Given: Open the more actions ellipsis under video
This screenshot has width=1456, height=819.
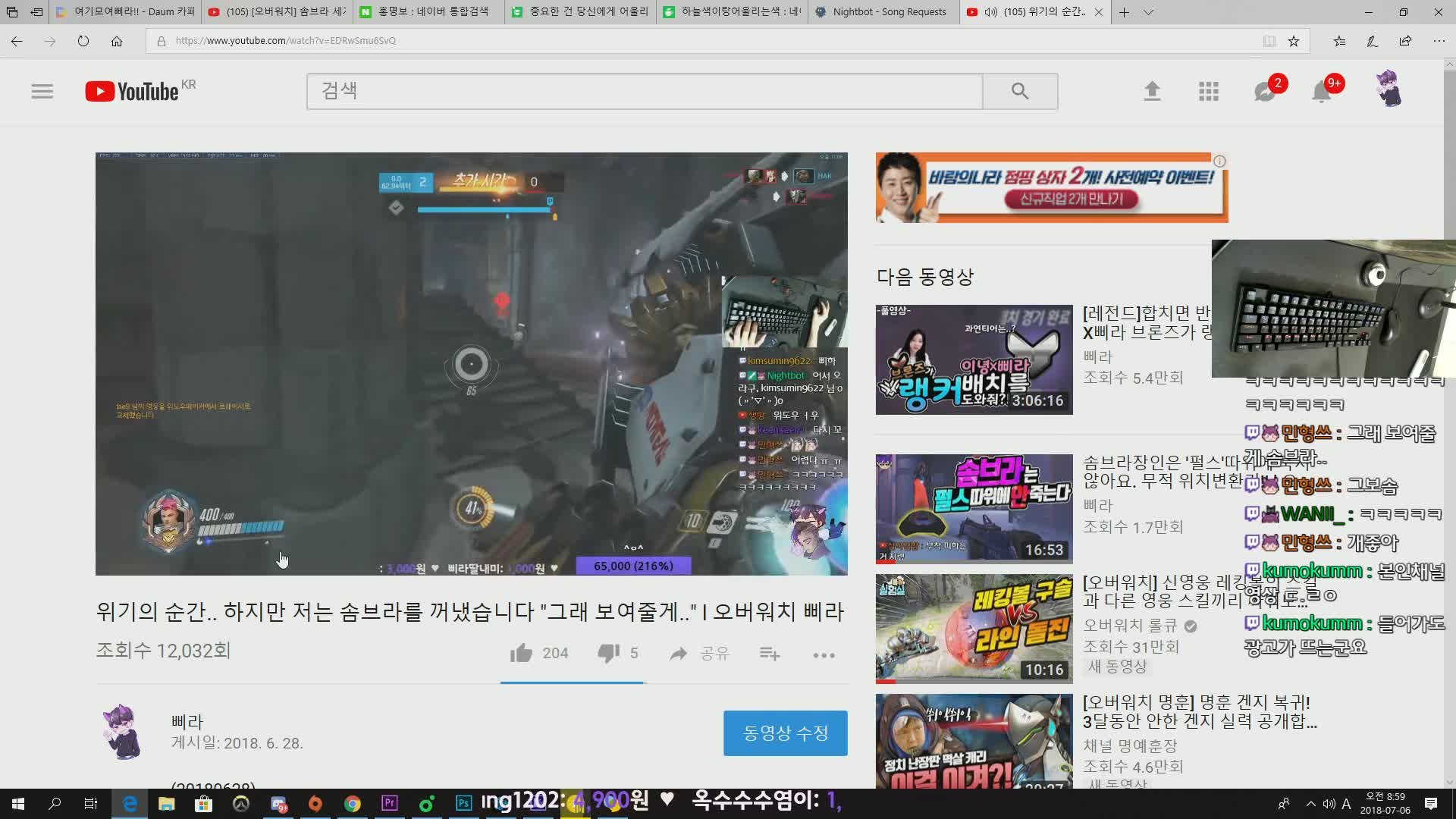Looking at the screenshot, I should [x=824, y=655].
